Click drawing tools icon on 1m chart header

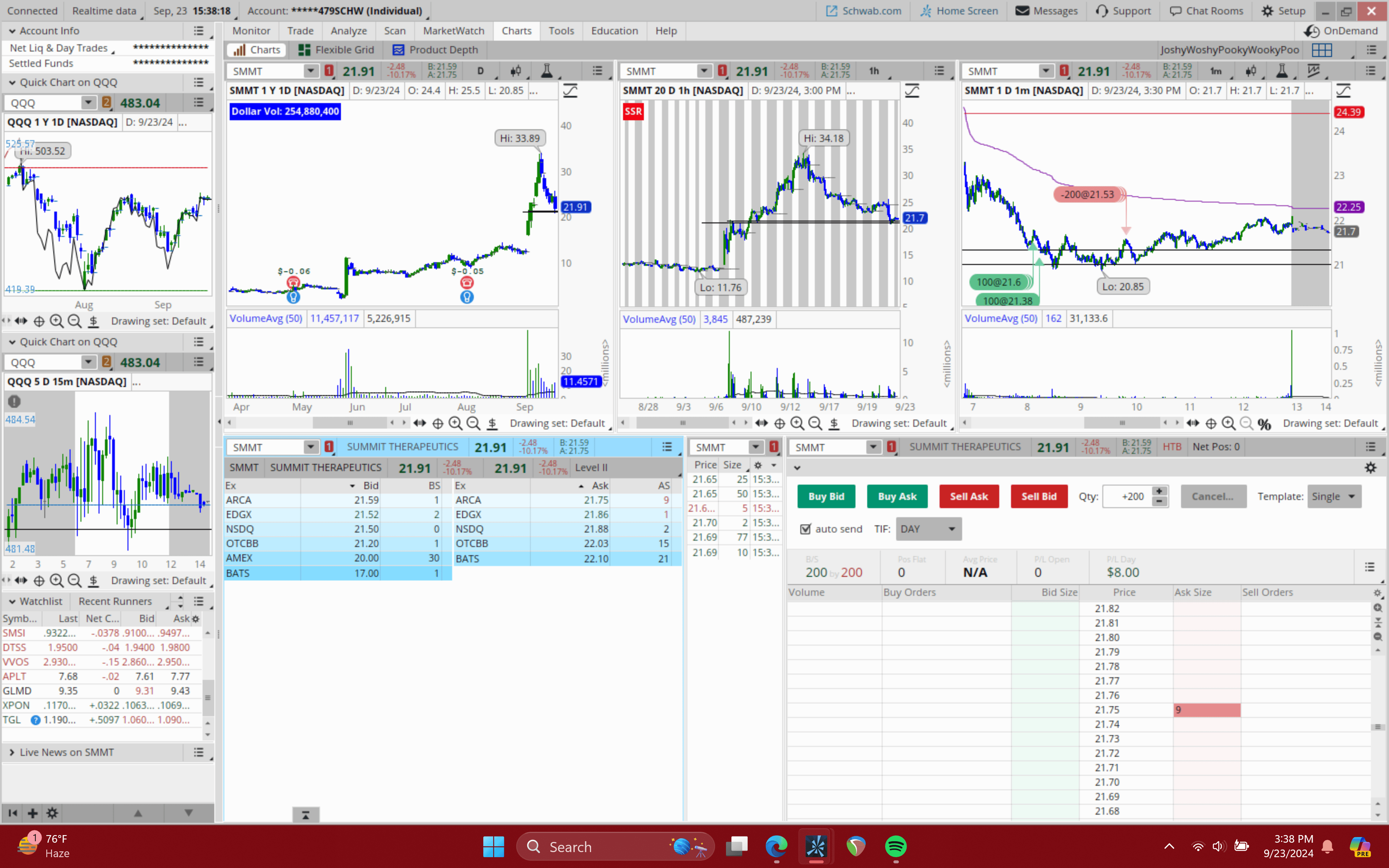coord(1313,71)
